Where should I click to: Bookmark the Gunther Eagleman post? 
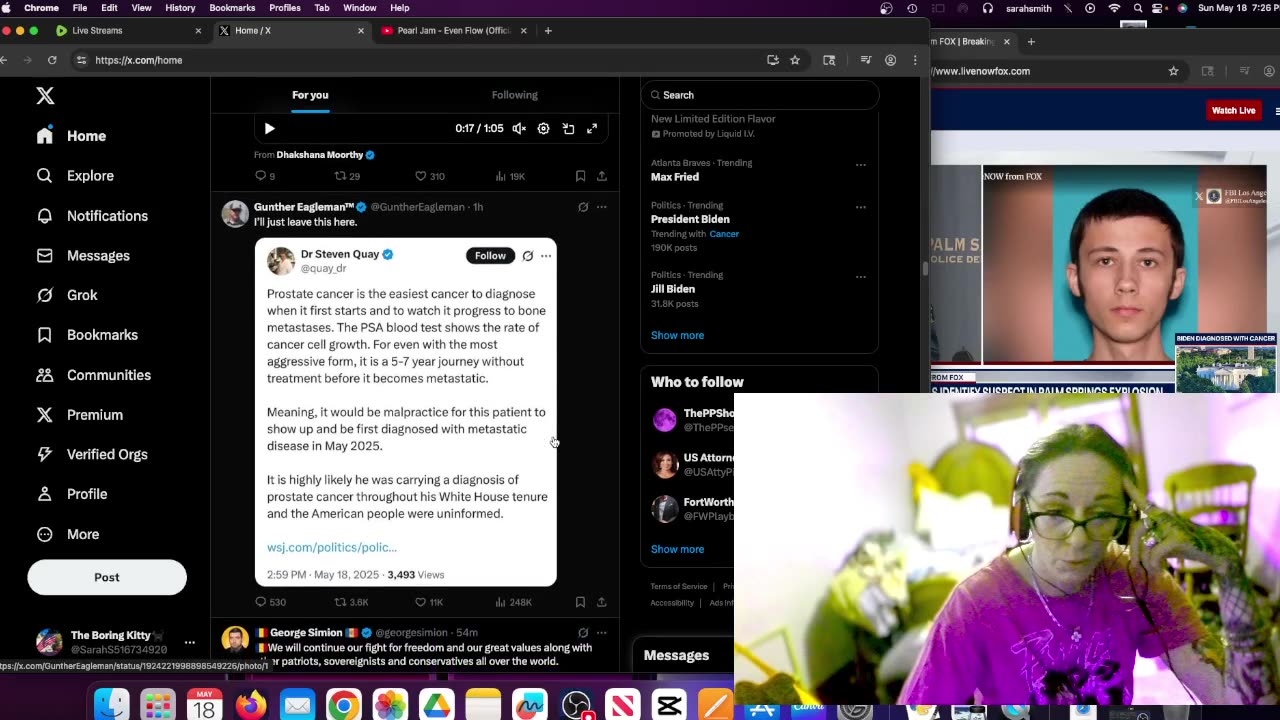tap(580, 602)
